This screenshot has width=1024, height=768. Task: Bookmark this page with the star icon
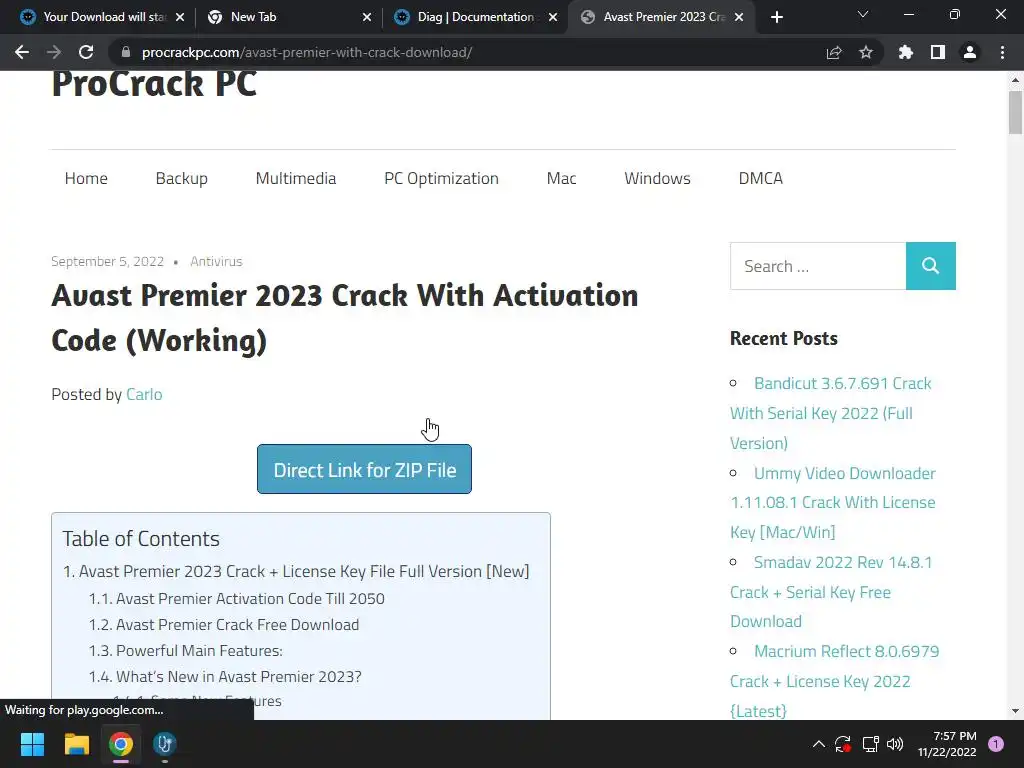click(866, 52)
